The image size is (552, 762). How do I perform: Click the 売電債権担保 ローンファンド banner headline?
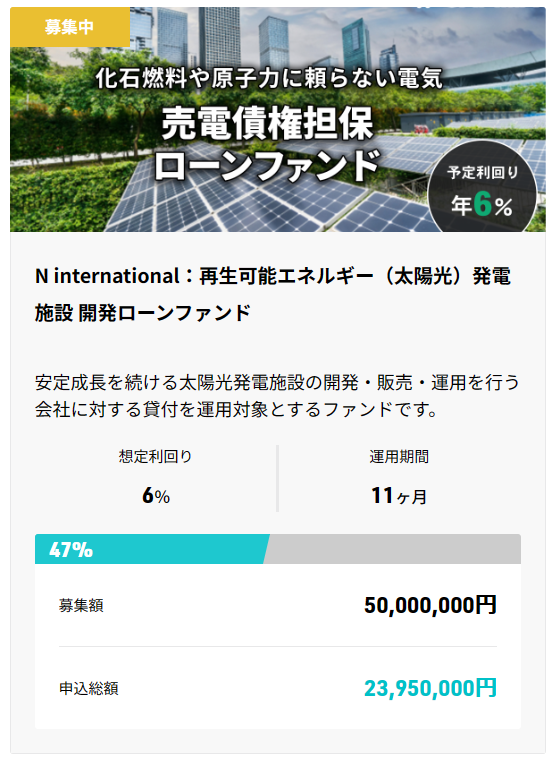(267, 144)
